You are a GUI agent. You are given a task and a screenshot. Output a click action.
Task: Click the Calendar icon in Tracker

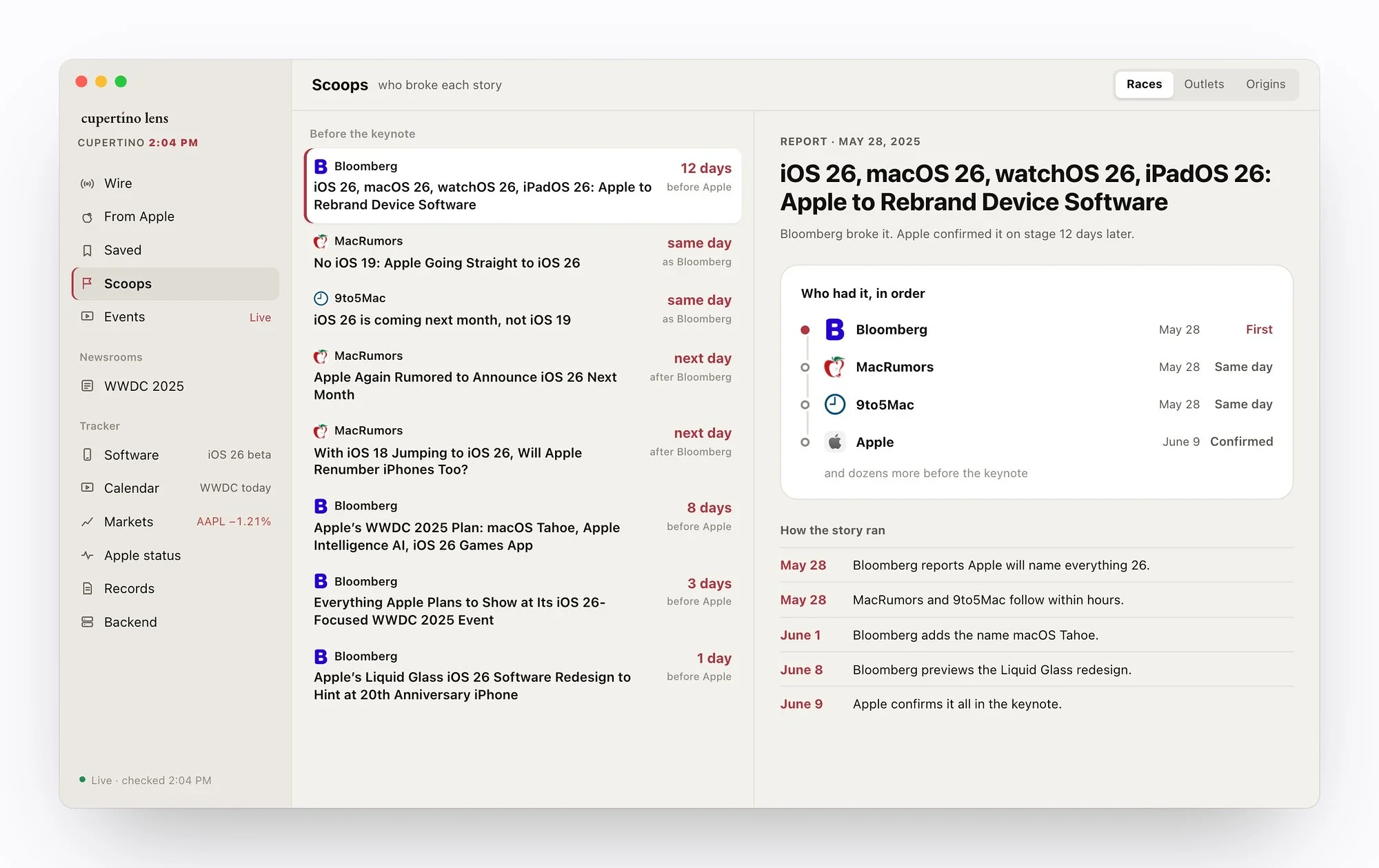[x=88, y=488]
